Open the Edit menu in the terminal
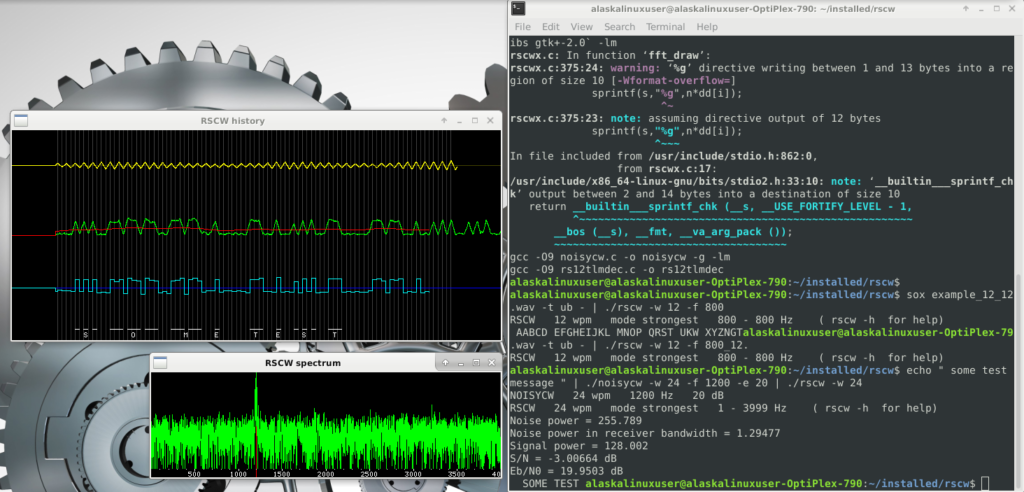The image size is (1024, 492). click(550, 26)
